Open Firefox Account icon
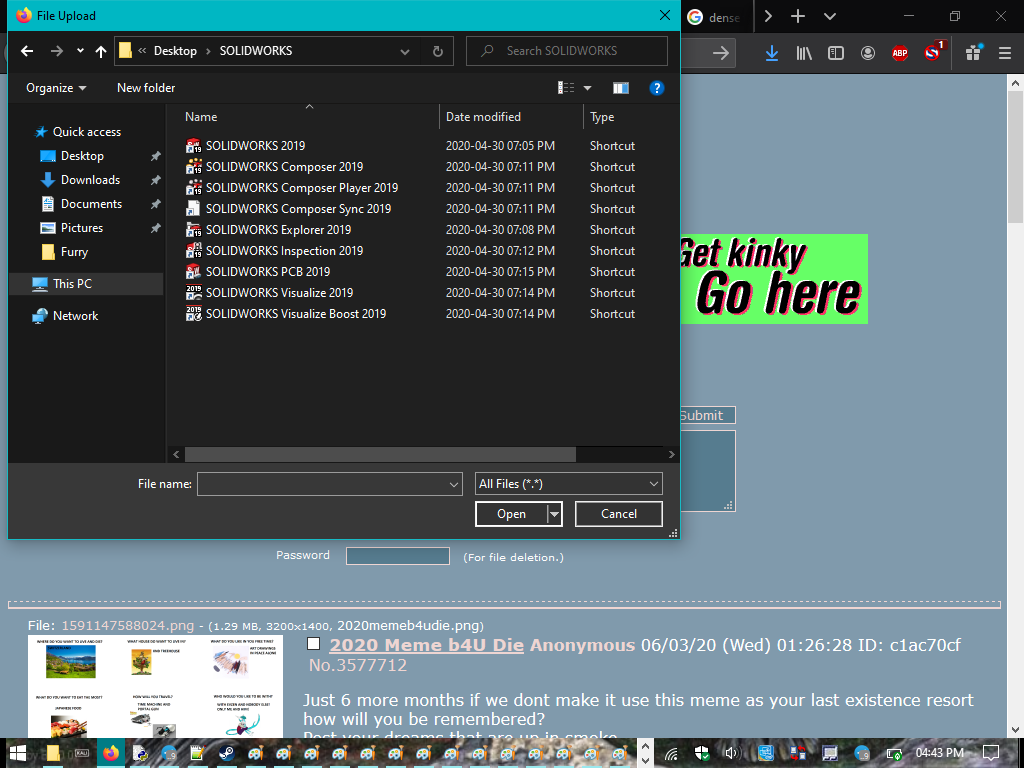1024x768 pixels. tap(867, 54)
